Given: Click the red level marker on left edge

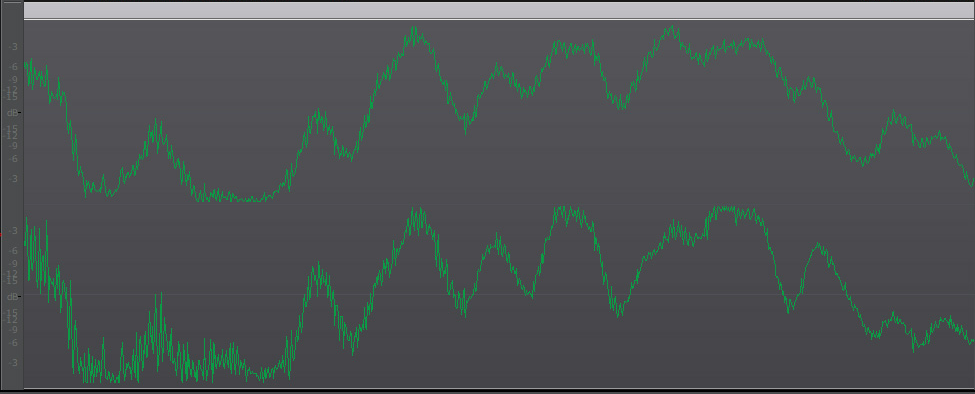Looking at the screenshot, I should (x=1, y=234).
